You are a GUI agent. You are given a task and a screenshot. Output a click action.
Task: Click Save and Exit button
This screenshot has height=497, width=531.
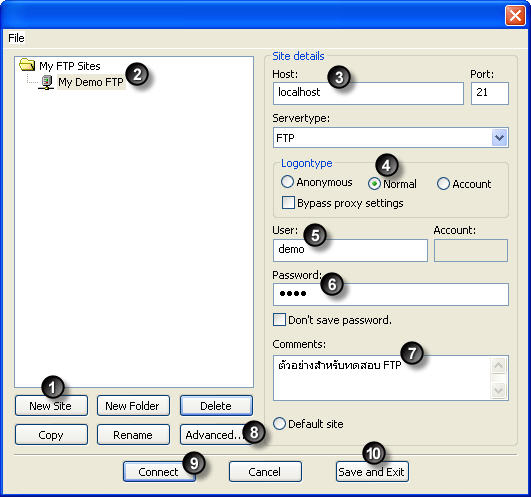[372, 471]
